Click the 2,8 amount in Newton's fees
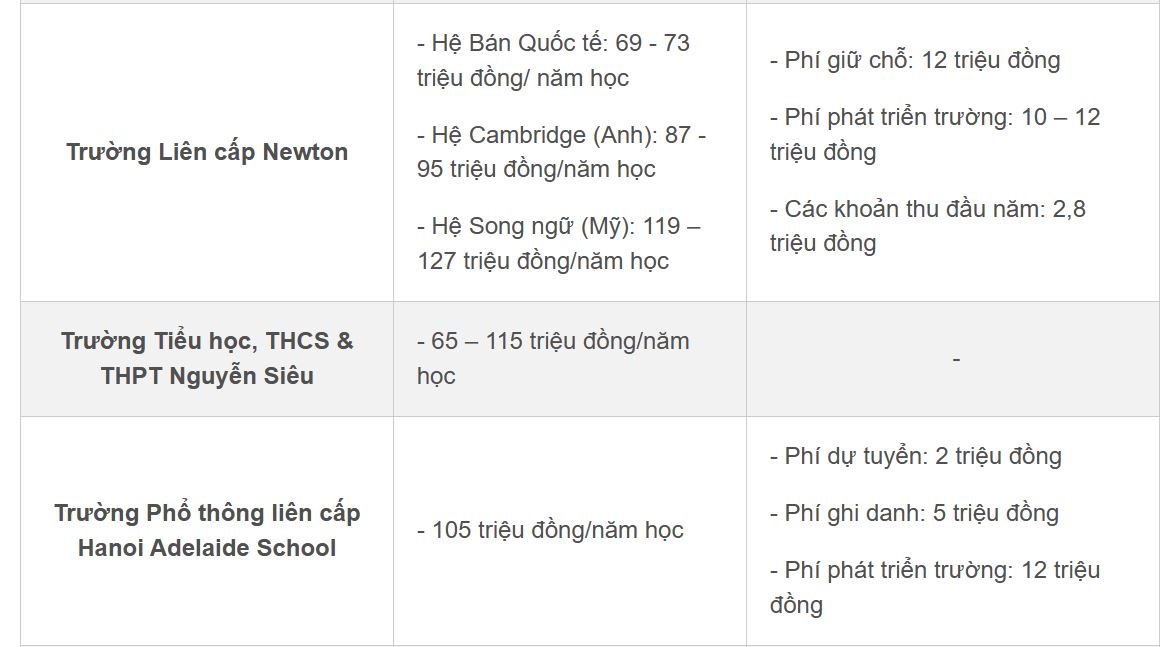Screen dimensions: 1167x647 click(1069, 209)
